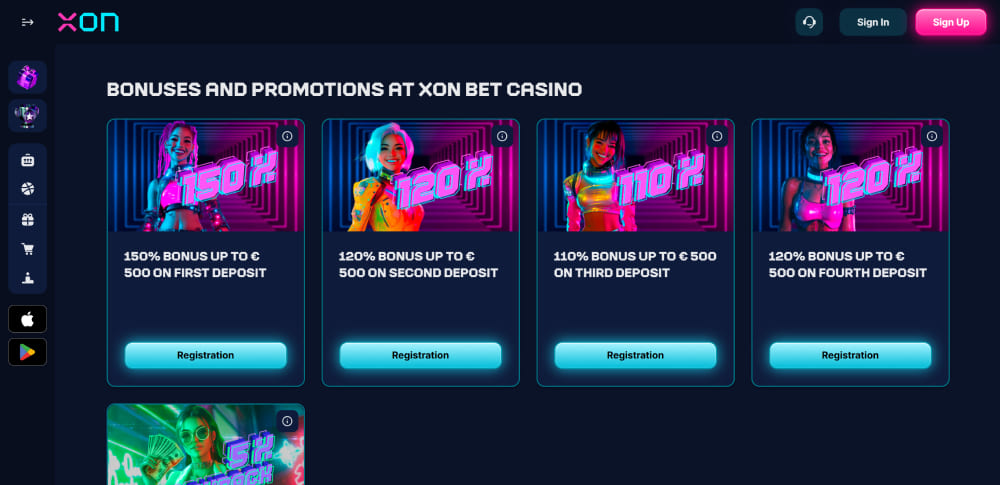Open the trophy tournaments icon
This screenshot has height=485, width=1000.
click(27, 116)
